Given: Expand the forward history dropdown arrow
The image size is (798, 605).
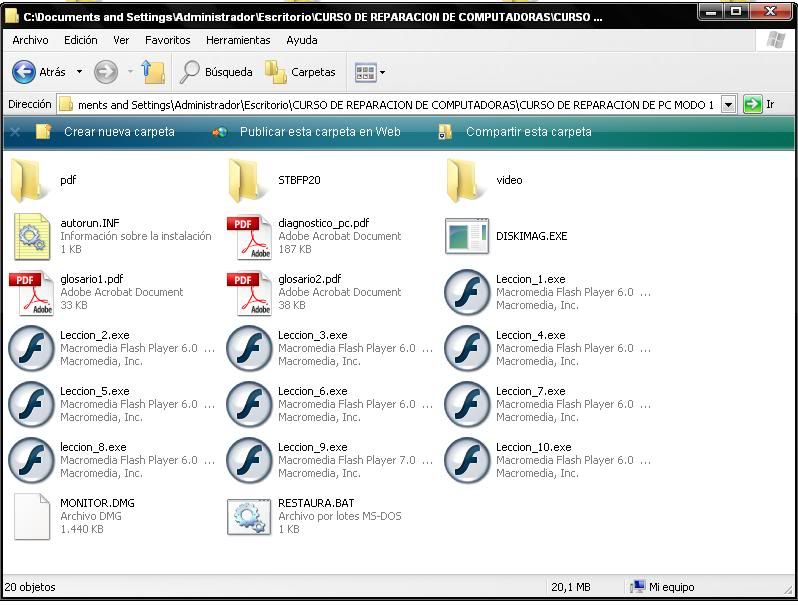Looking at the screenshot, I should point(130,72).
